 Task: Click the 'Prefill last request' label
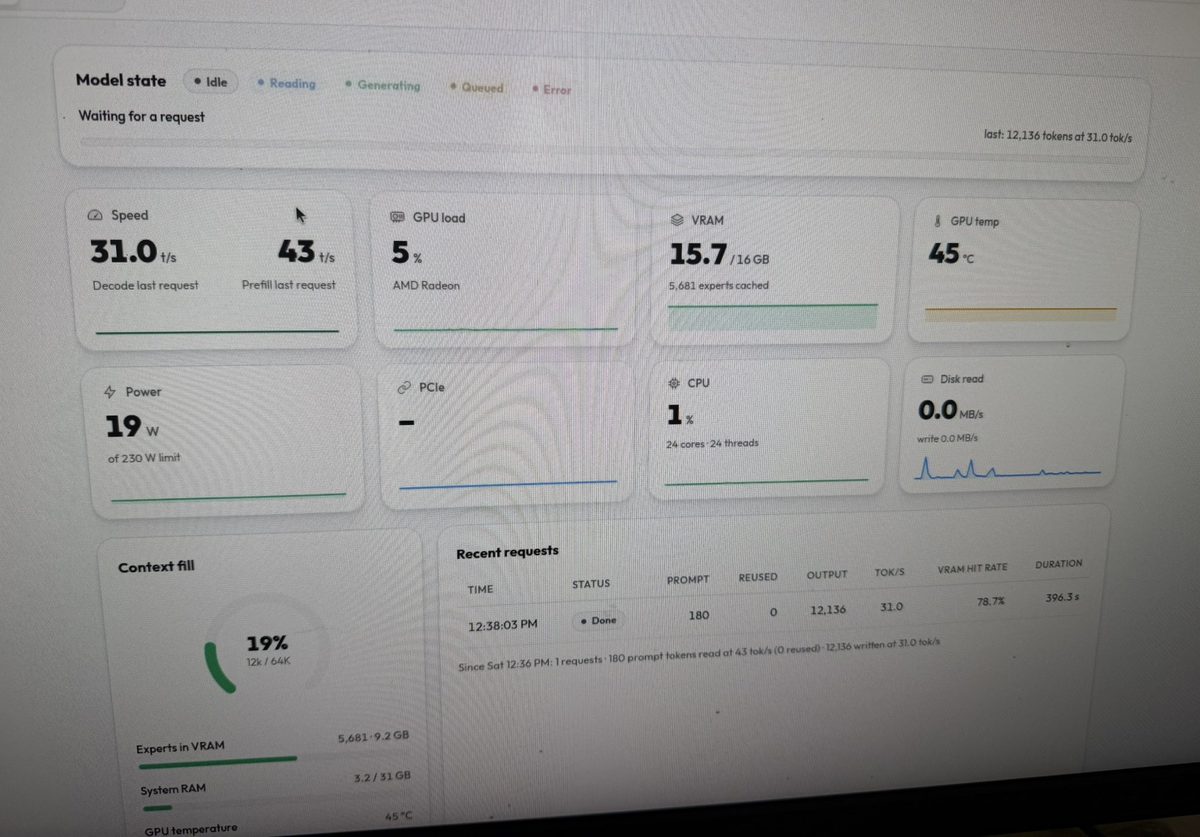pyautogui.click(x=288, y=285)
